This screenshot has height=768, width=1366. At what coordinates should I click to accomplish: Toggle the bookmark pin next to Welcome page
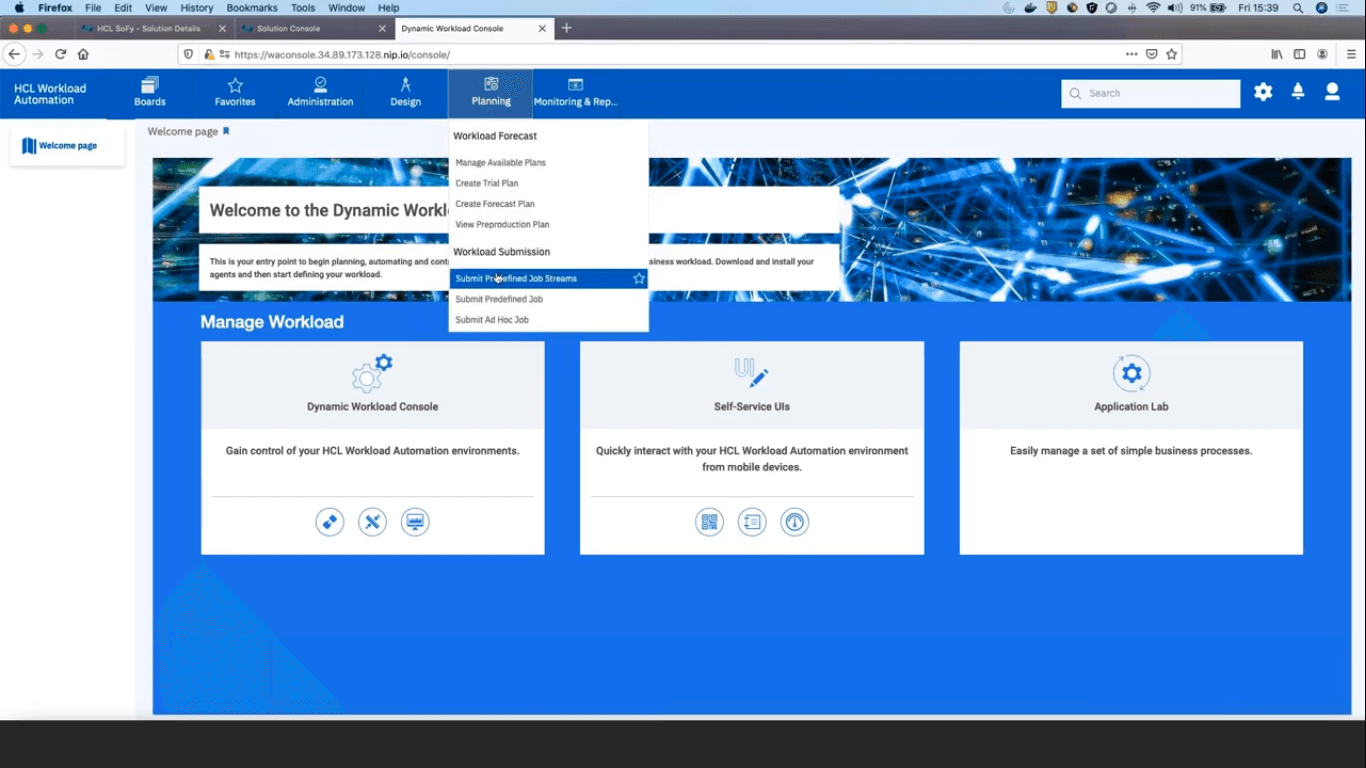[x=225, y=130]
